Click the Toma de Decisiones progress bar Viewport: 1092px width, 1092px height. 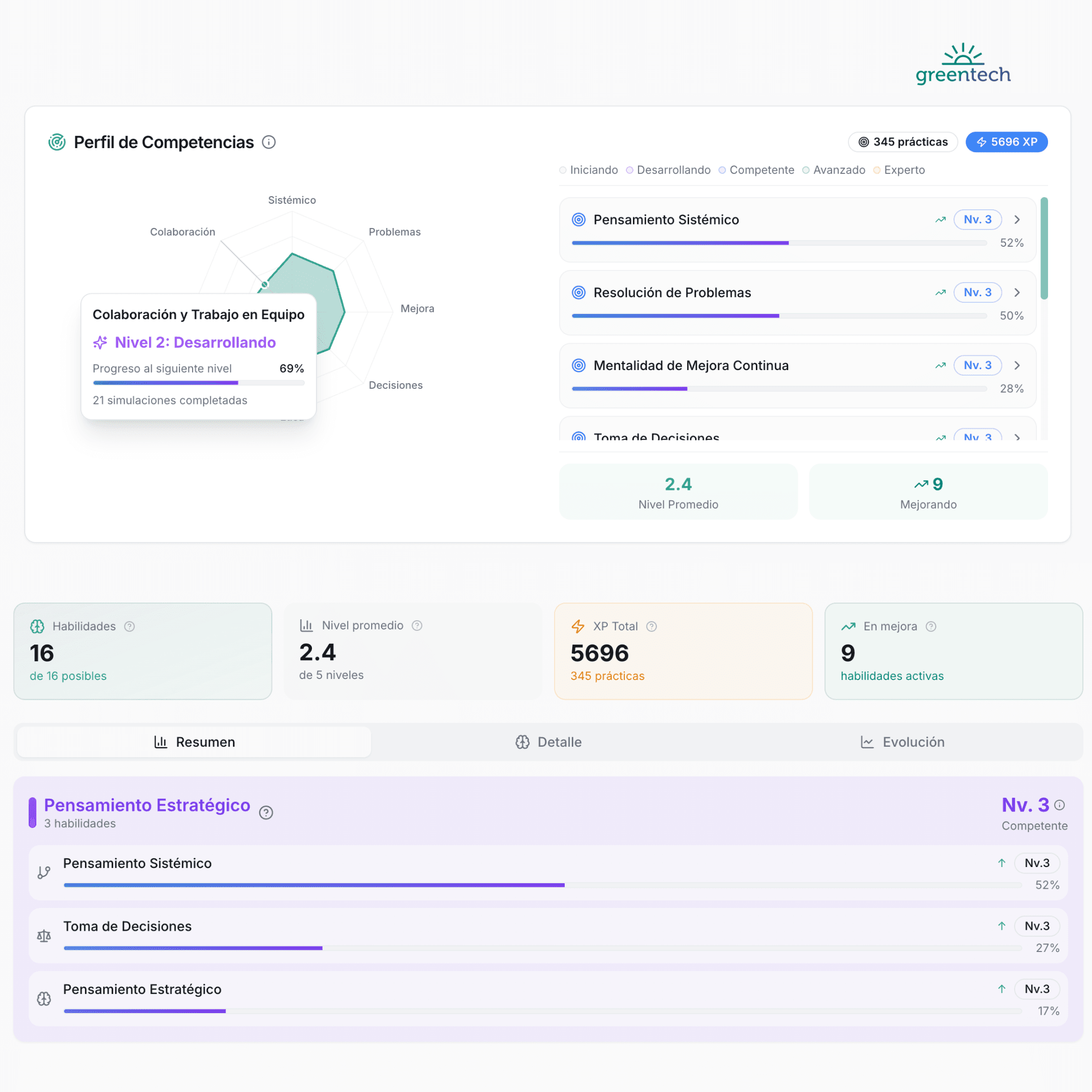(541, 948)
